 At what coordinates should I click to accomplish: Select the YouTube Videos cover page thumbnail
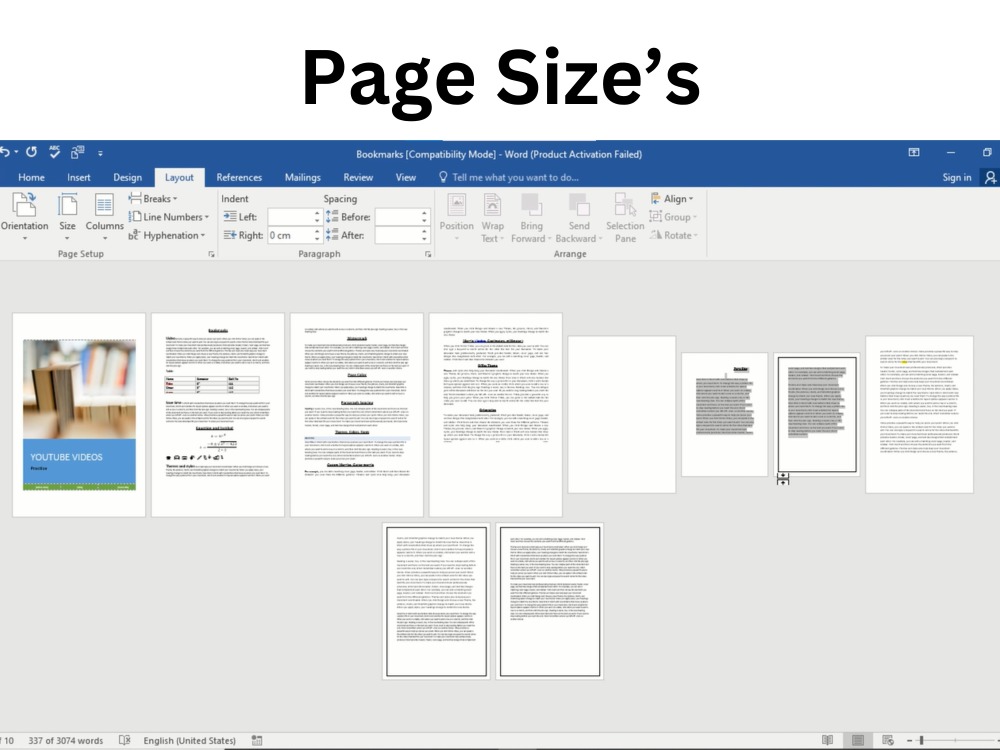coord(79,415)
